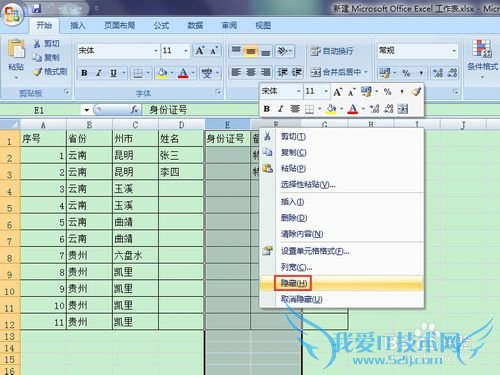Open Conditional Formatting 条件格式 menu
The height and width of the screenshot is (375, 500).
click(x=482, y=58)
